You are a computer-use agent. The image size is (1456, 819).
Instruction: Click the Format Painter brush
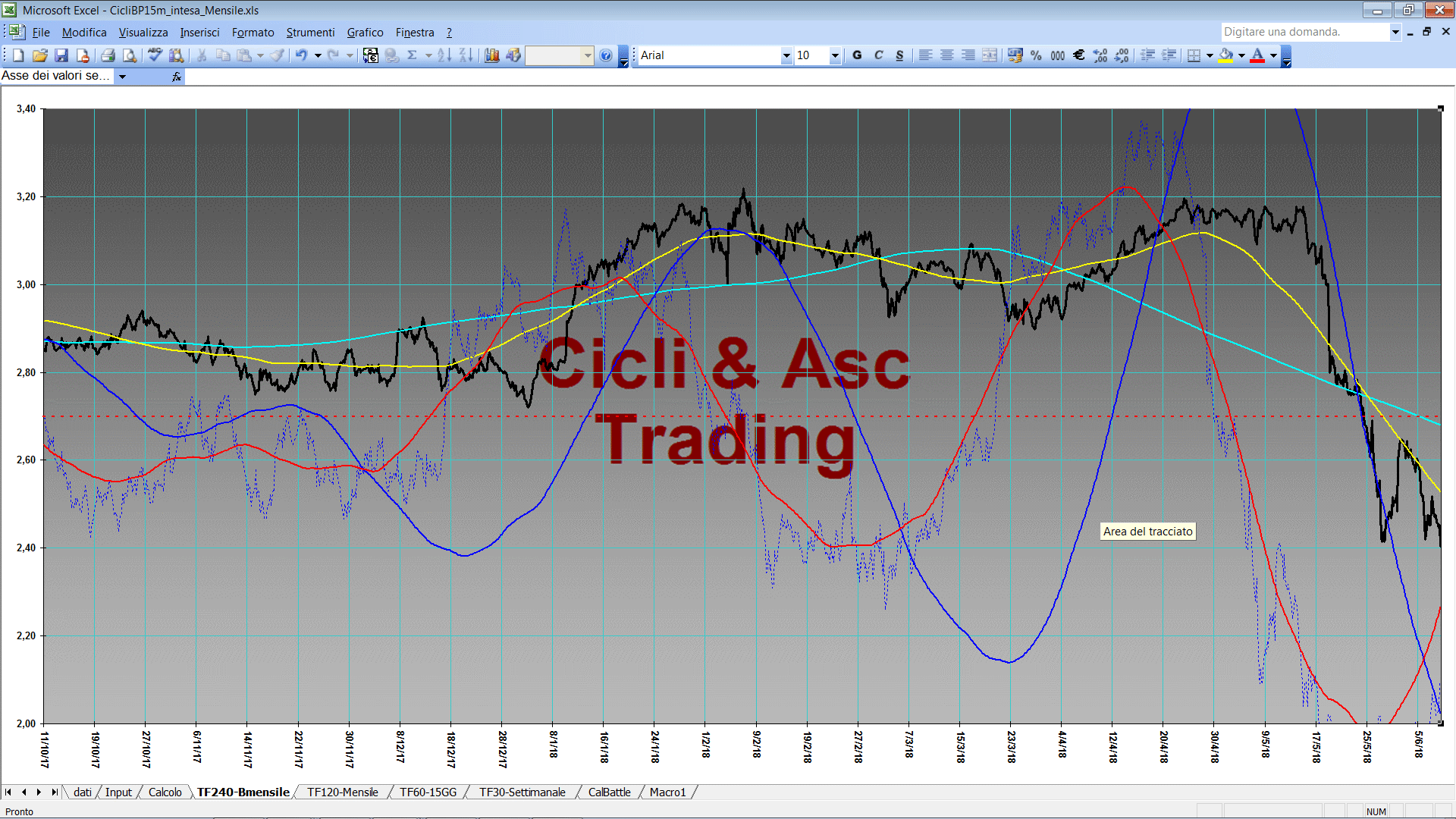click(x=278, y=55)
